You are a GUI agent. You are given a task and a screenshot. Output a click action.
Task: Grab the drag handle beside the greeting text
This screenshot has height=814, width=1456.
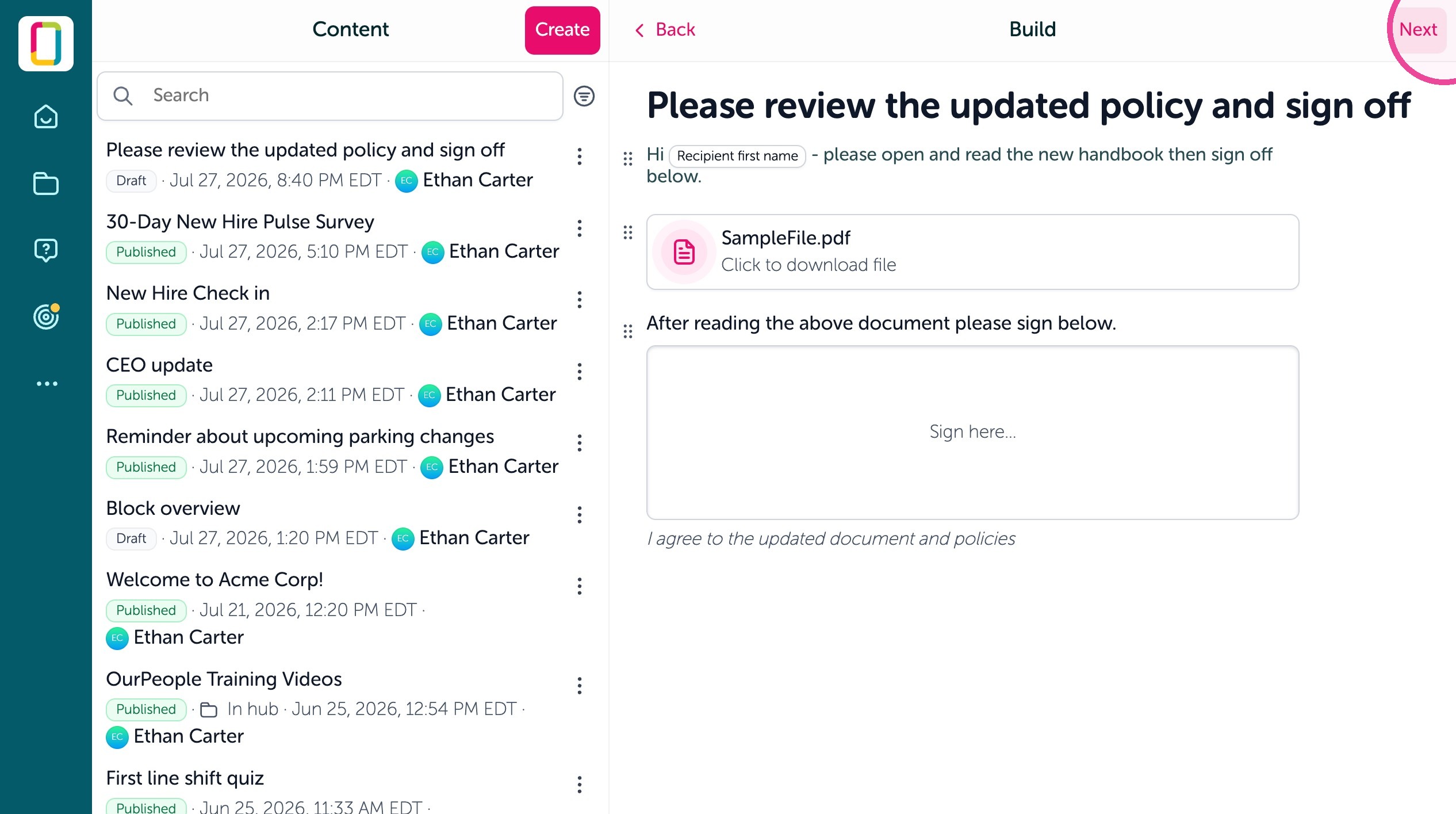628,158
